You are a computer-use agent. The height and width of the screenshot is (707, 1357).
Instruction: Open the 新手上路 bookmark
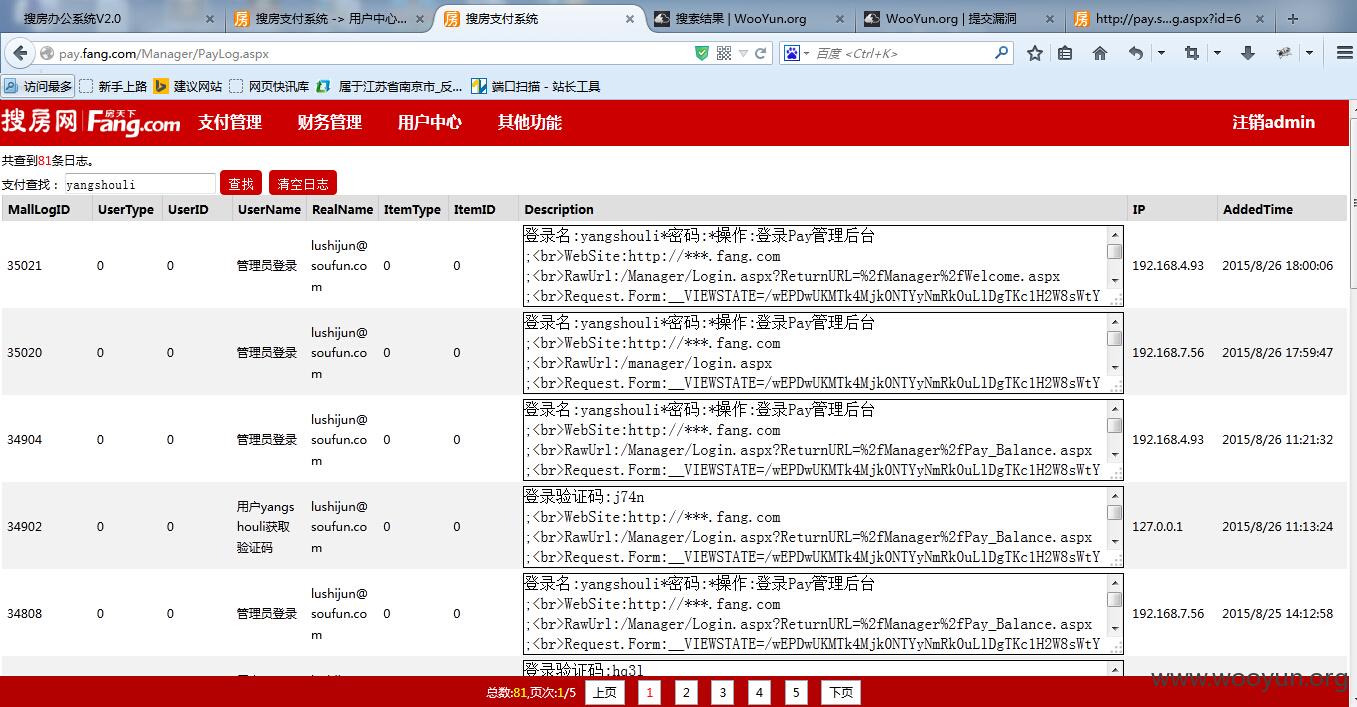point(113,86)
